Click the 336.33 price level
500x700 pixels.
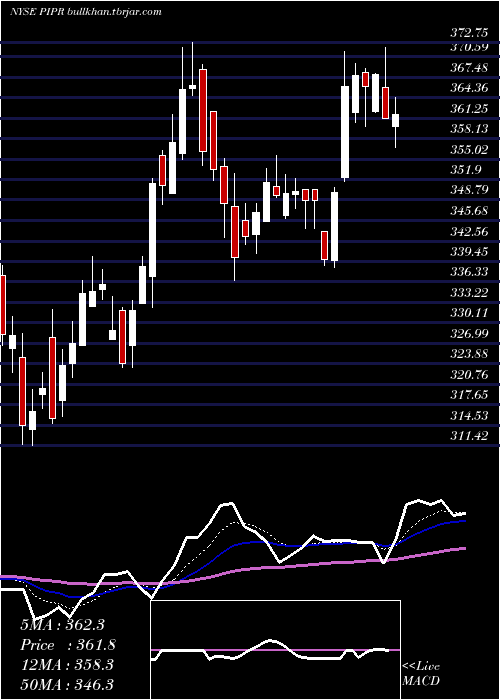tap(469, 271)
